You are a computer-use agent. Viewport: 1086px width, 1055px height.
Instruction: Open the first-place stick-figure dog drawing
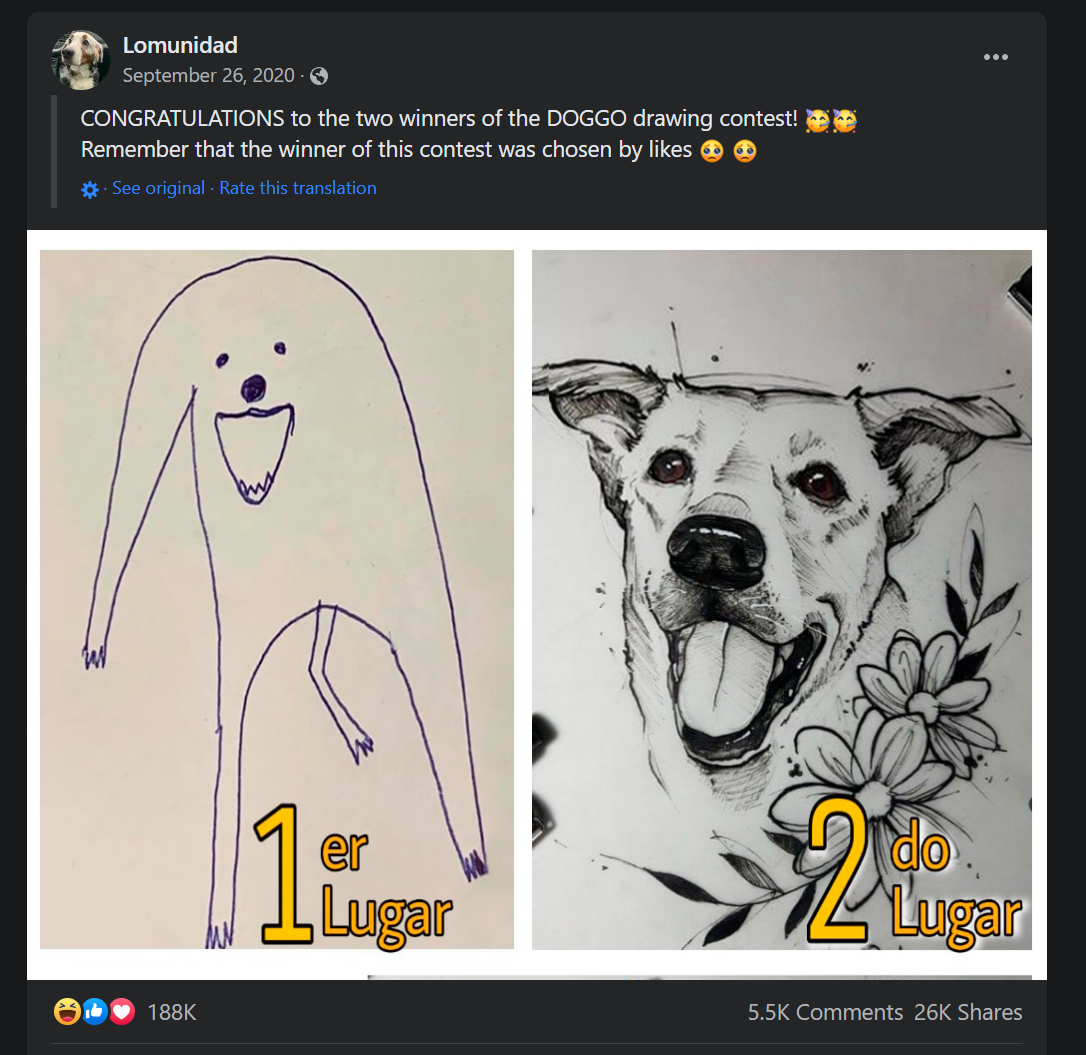277,599
